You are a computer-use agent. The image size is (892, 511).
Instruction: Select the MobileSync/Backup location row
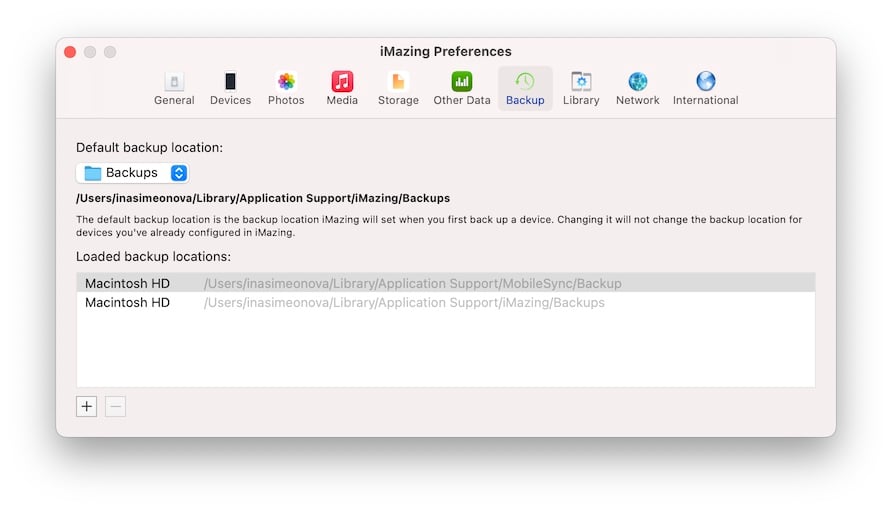(445, 283)
